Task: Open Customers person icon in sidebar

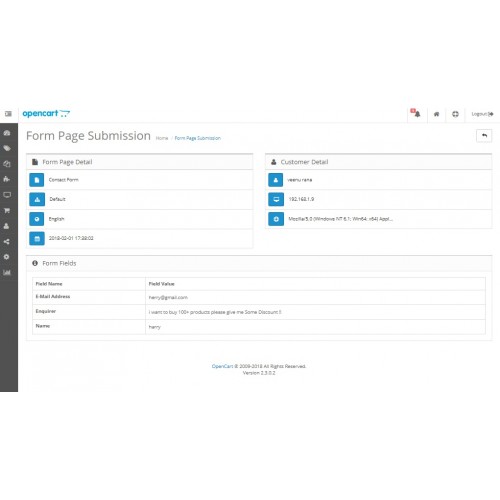Action: [6, 226]
